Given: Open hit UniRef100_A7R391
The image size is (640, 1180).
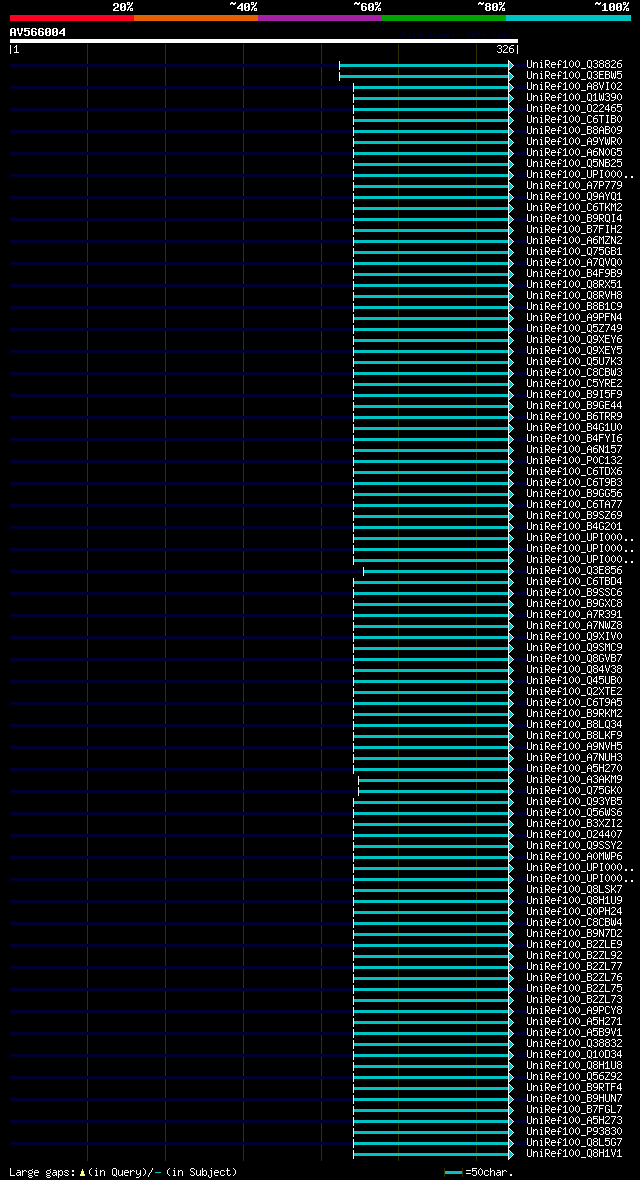Looking at the screenshot, I should coord(574,614).
